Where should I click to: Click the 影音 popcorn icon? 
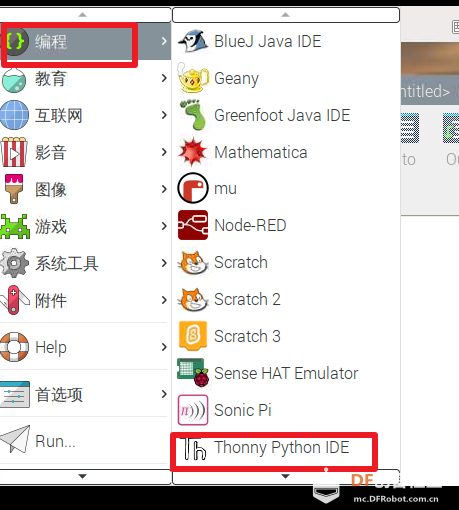coord(14,152)
